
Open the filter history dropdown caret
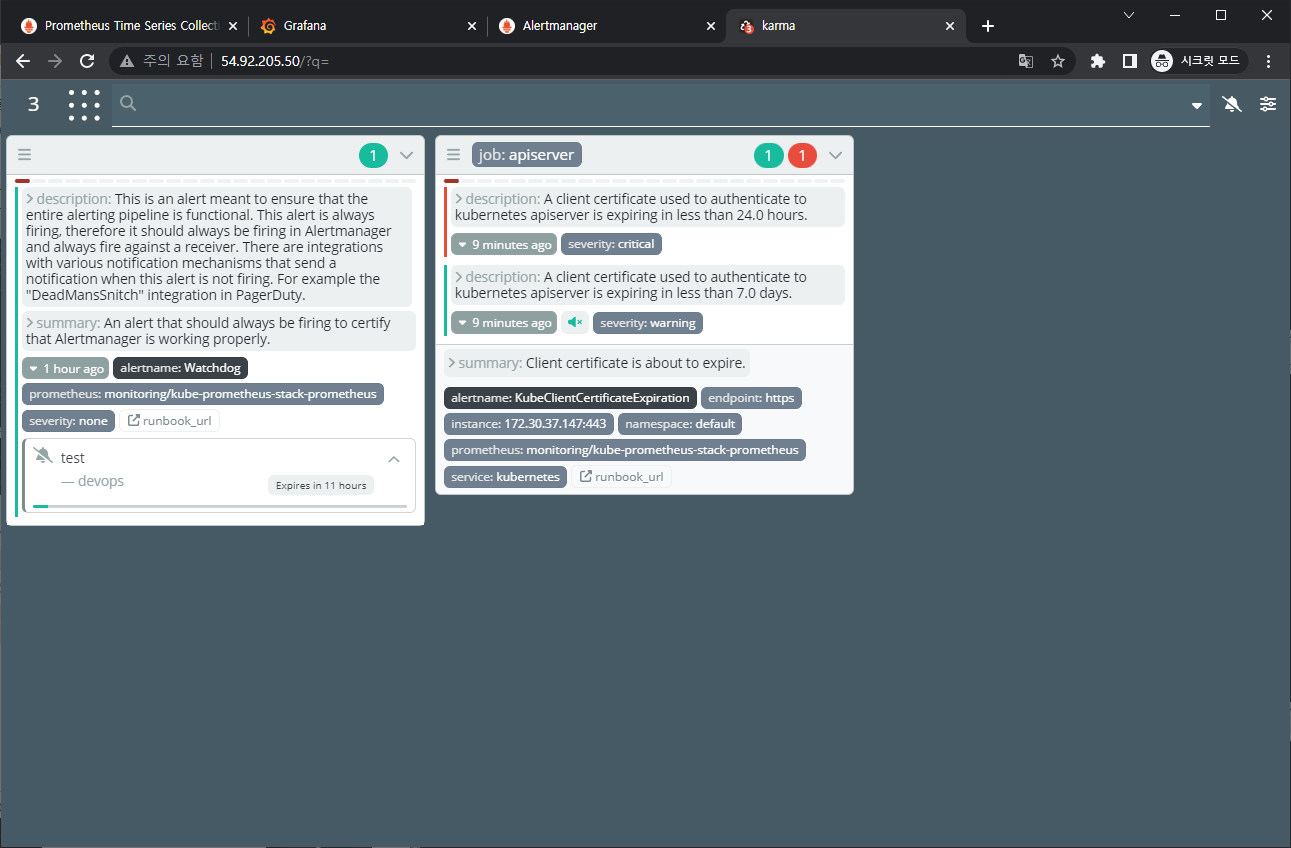point(1196,106)
